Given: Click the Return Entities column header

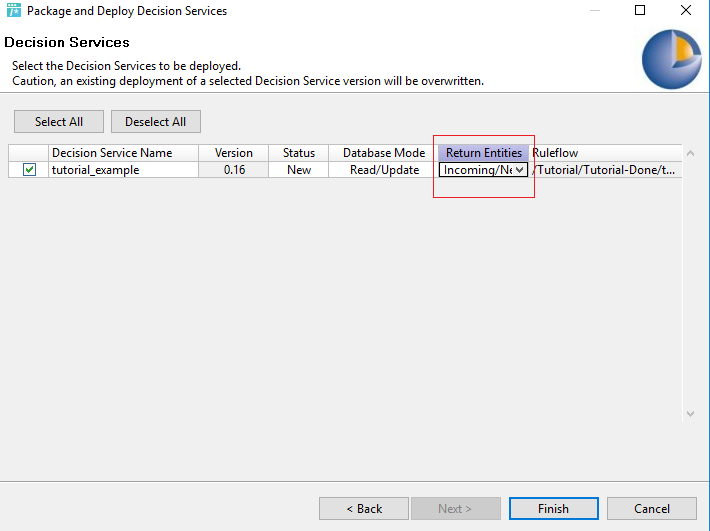Looking at the screenshot, I should pyautogui.click(x=484, y=153).
